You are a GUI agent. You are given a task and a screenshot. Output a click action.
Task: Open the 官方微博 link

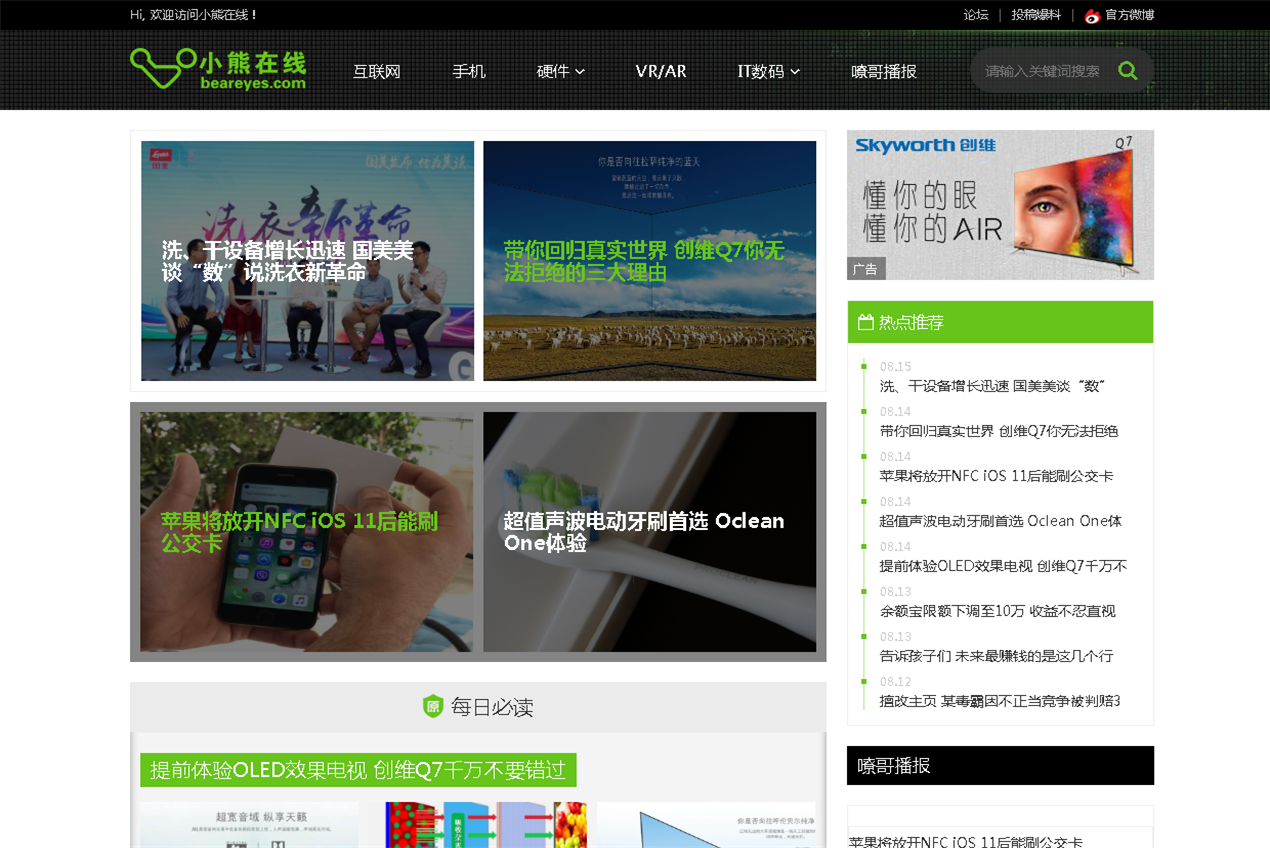pos(1130,15)
